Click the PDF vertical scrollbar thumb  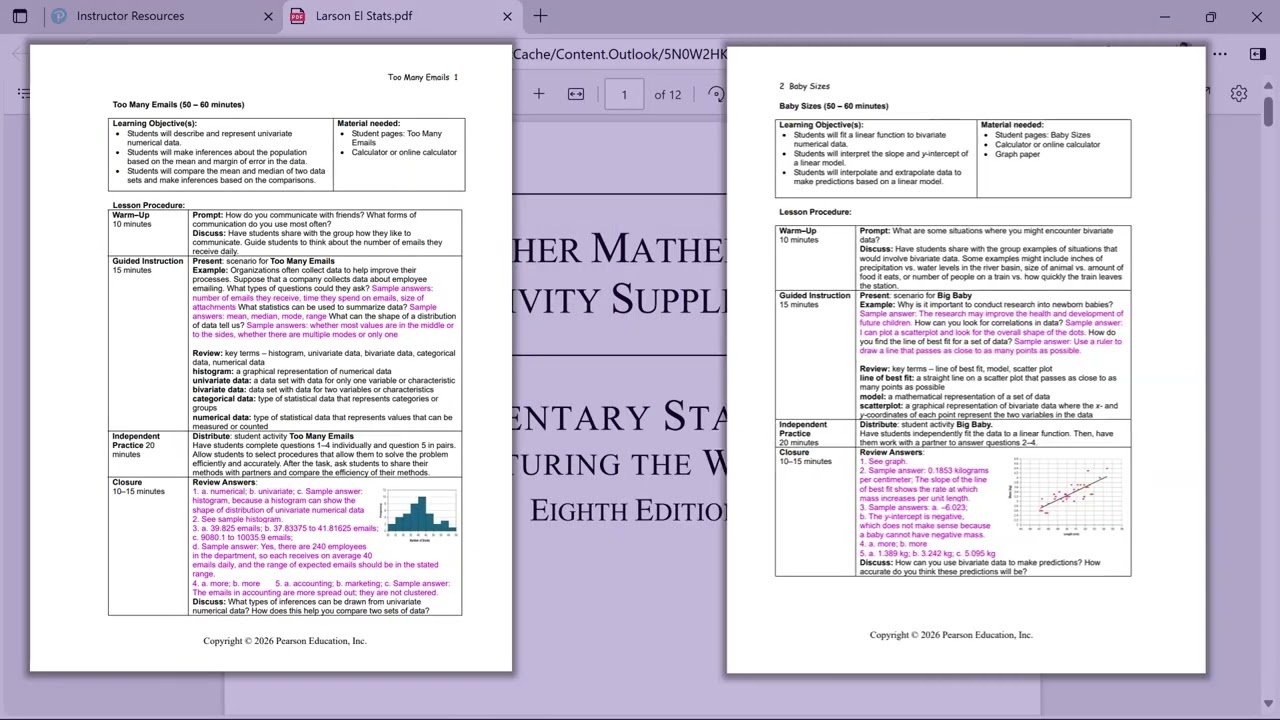[1270, 110]
